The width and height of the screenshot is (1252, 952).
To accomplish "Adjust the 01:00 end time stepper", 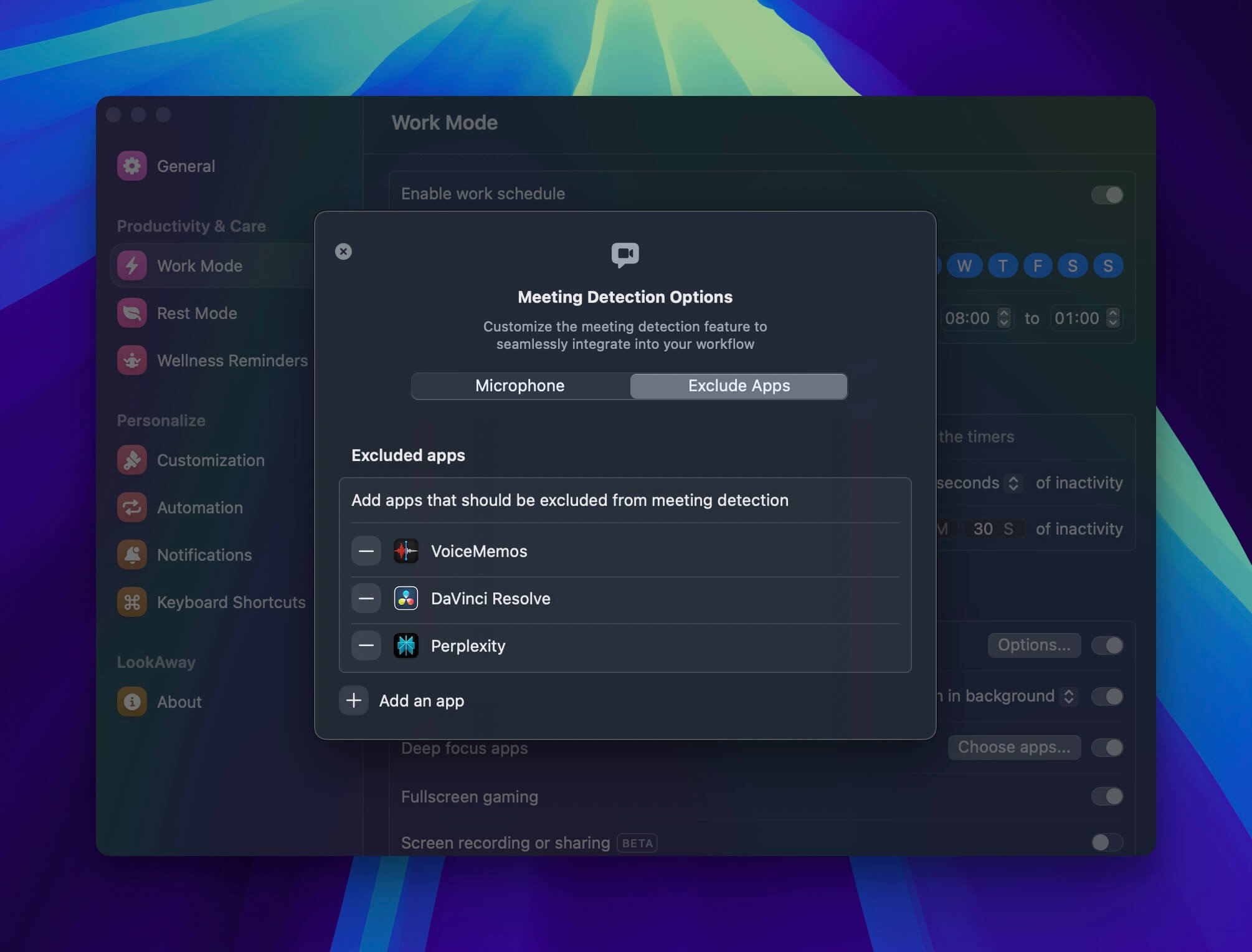I will point(1113,318).
